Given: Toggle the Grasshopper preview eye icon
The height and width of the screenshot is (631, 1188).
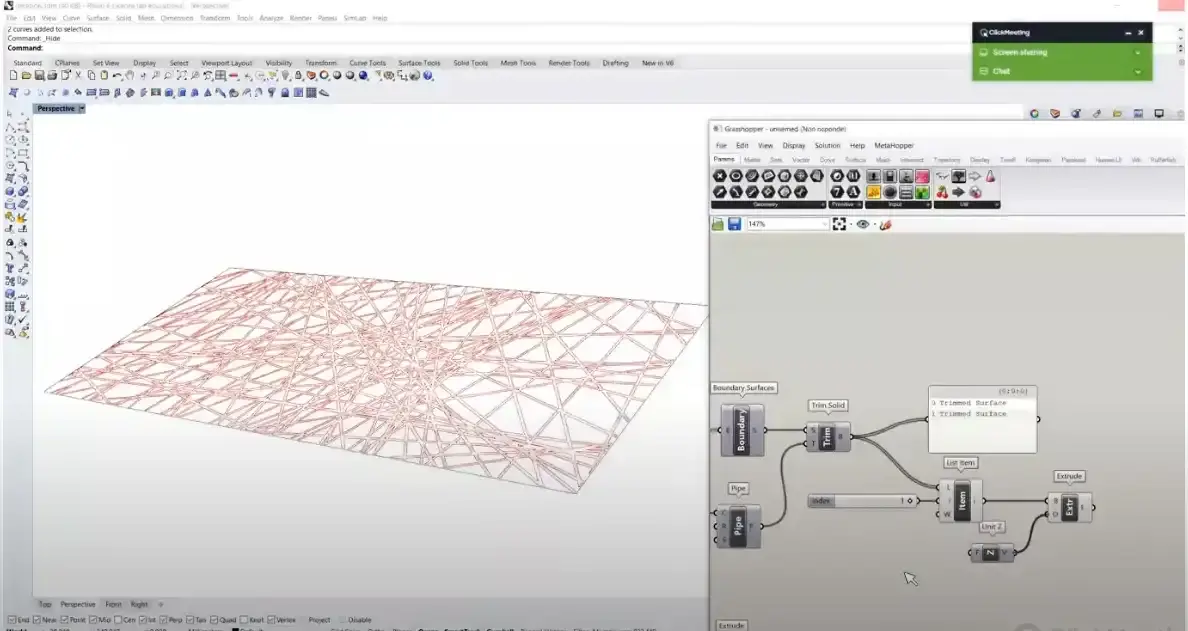Looking at the screenshot, I should (x=863, y=224).
